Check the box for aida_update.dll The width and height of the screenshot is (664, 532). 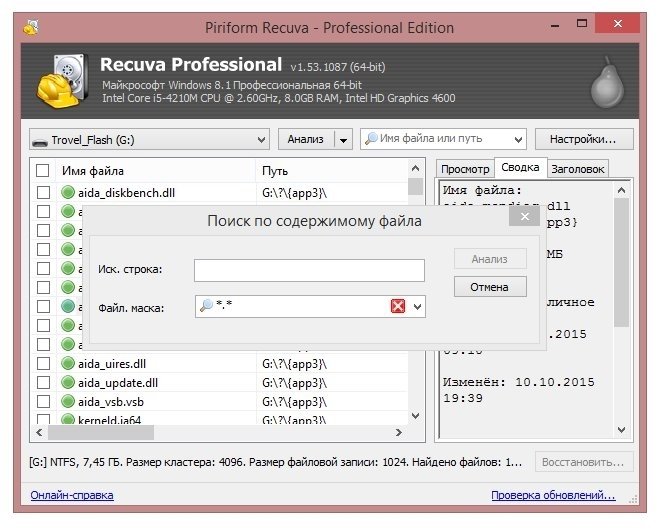42,383
